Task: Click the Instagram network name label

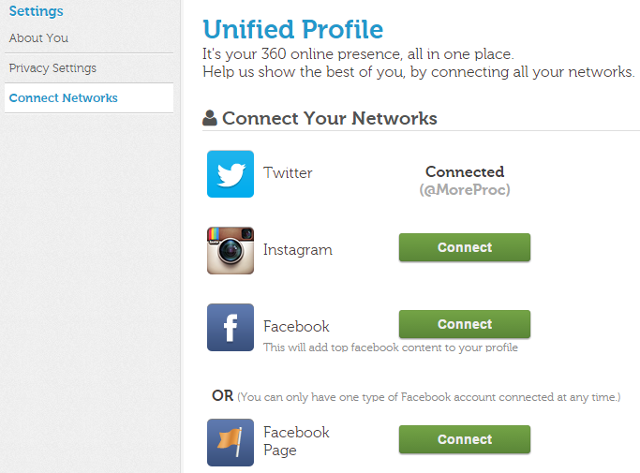Action: 297,250
